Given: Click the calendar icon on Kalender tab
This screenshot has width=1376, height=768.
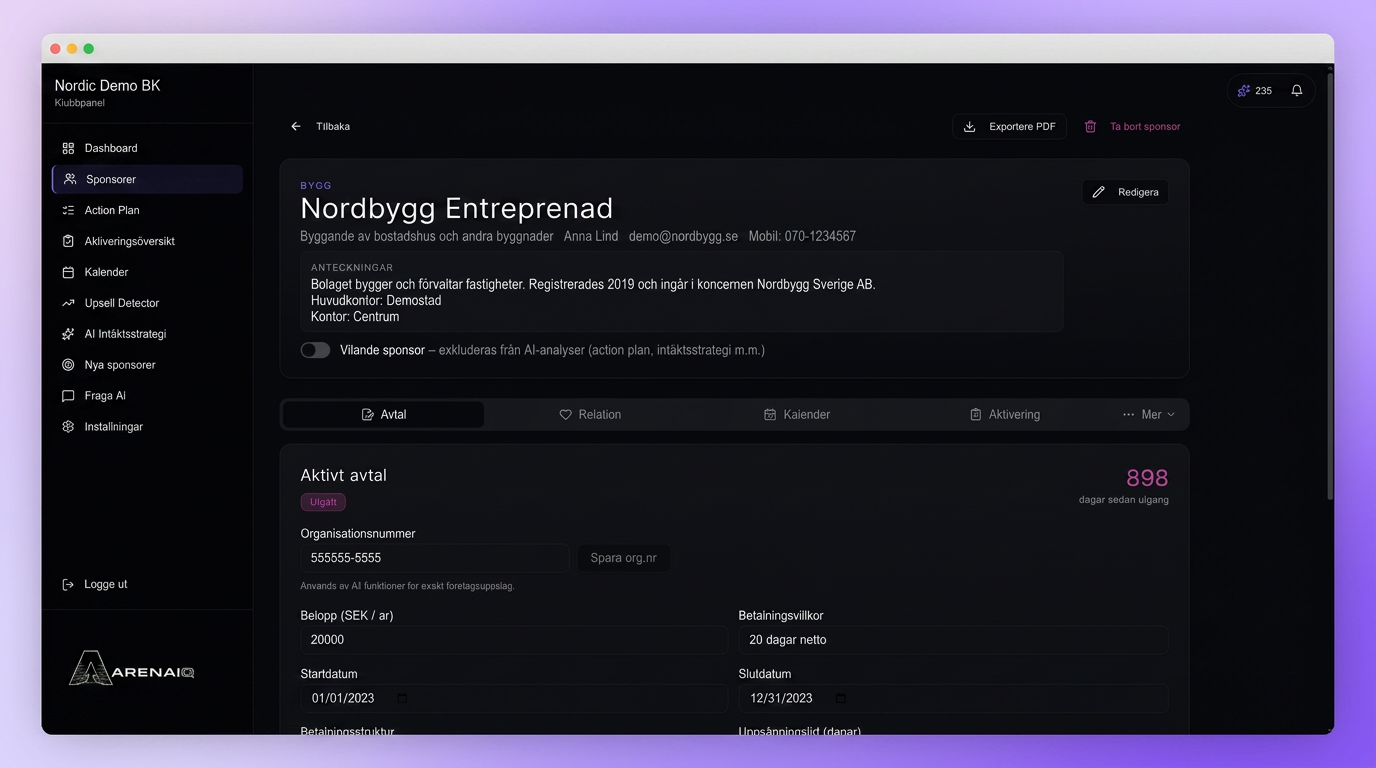Looking at the screenshot, I should point(770,414).
